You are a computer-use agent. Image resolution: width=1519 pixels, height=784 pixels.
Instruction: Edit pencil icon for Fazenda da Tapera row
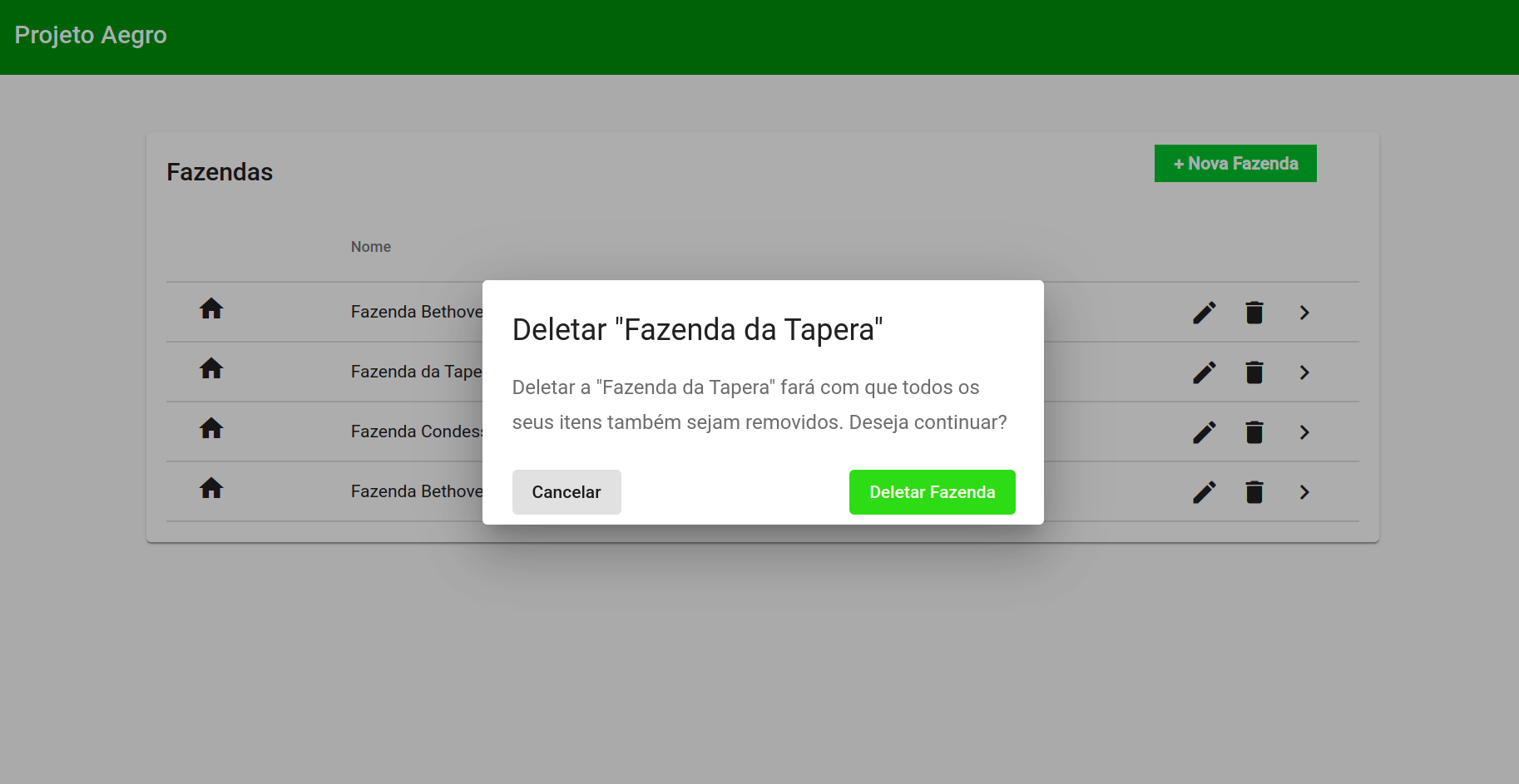tap(1205, 372)
